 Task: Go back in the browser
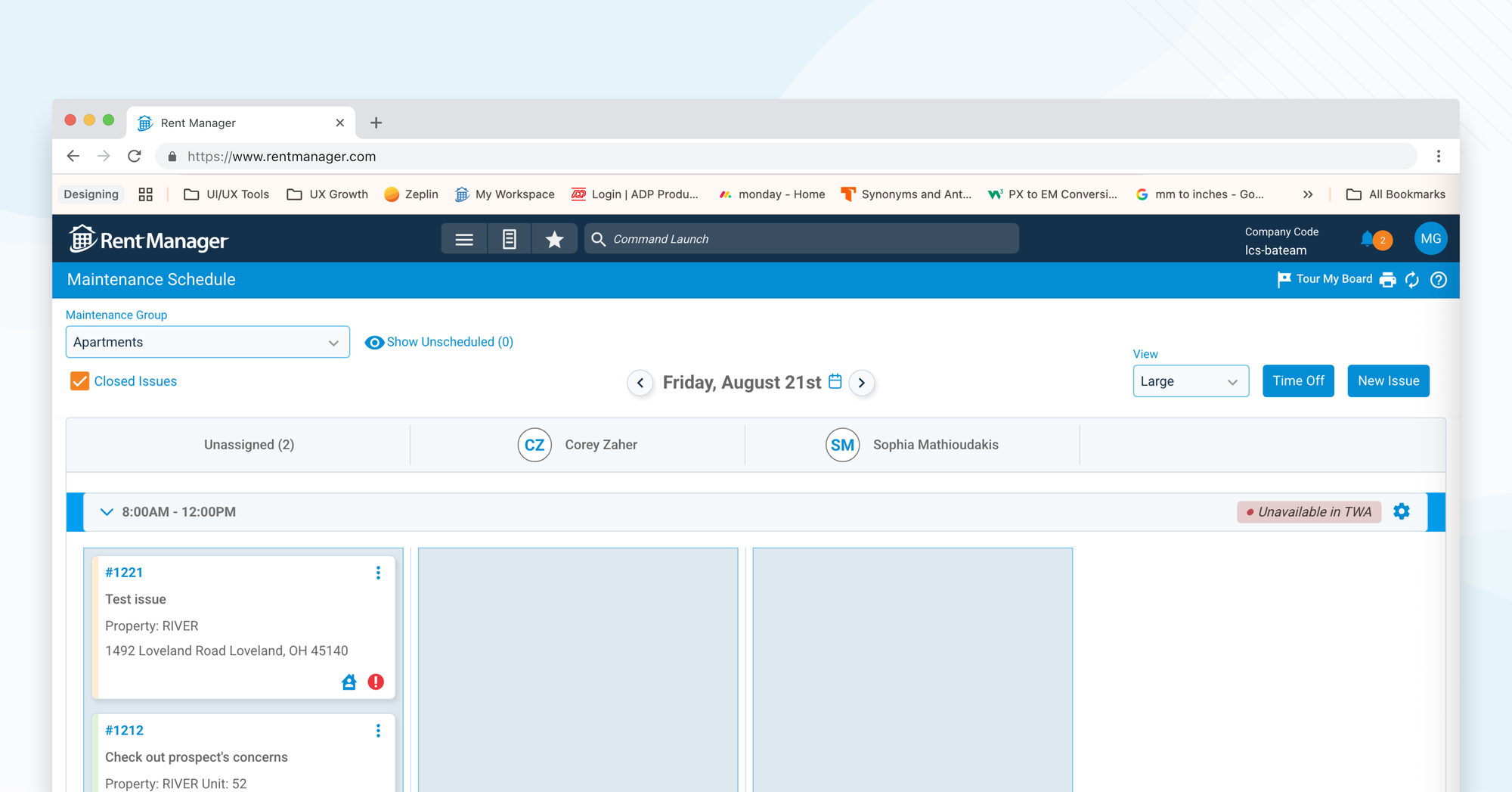click(73, 156)
